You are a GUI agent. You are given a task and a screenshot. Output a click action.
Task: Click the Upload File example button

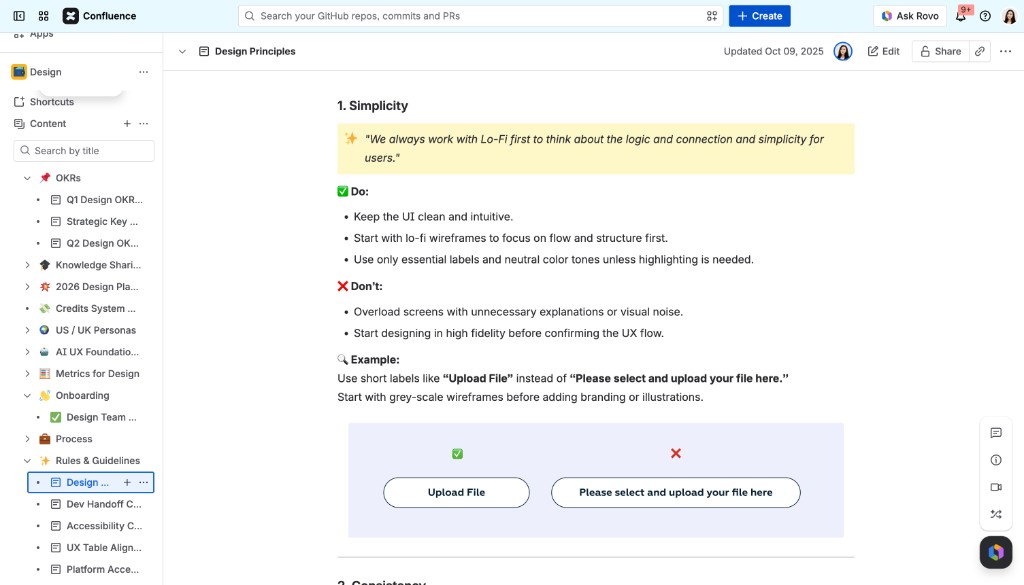(456, 492)
